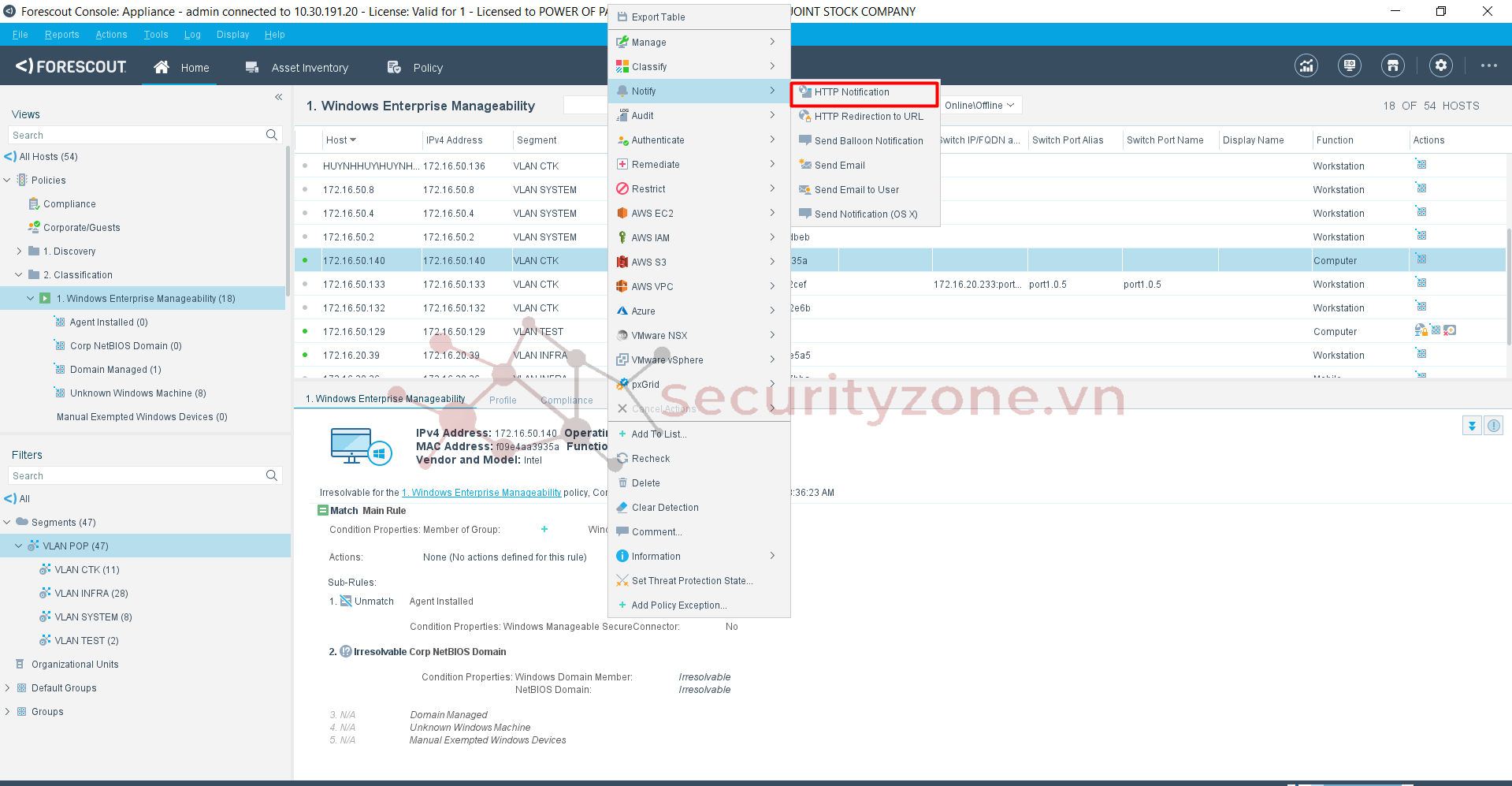Screen dimensions: 1512x786
Task: Click the AWS EC2 icon
Action: (622, 213)
